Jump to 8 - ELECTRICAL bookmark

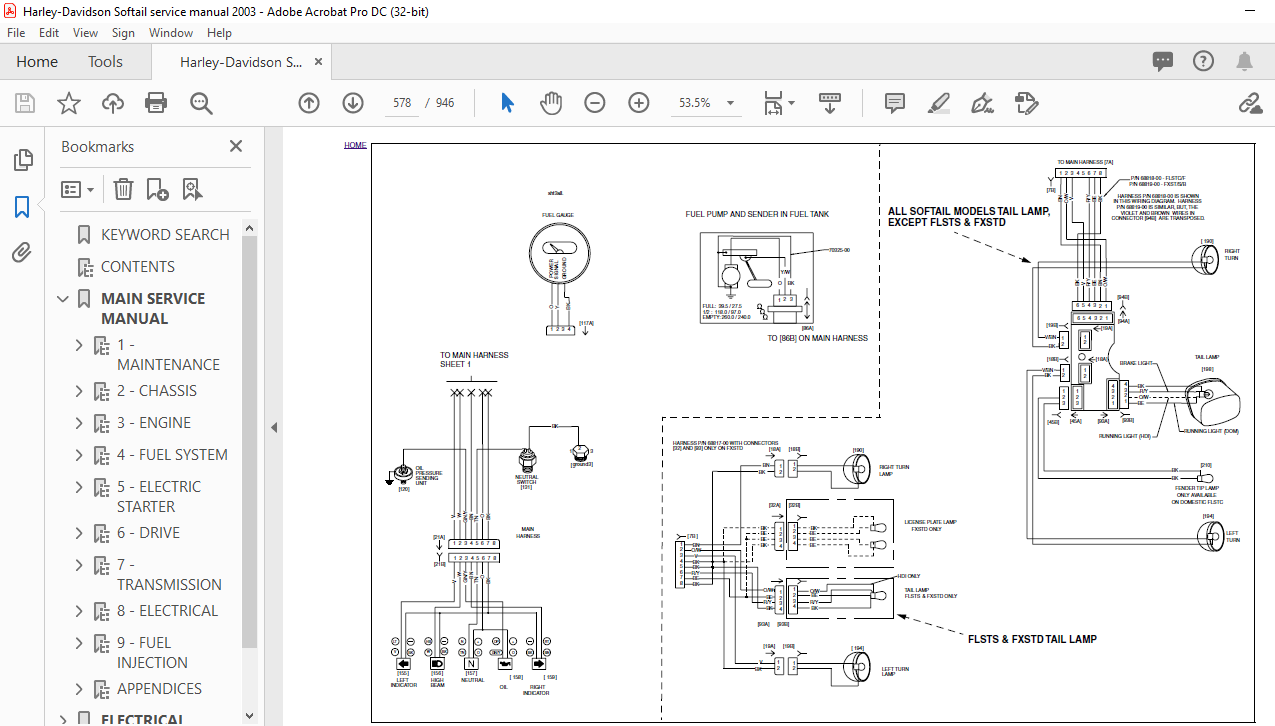point(167,611)
